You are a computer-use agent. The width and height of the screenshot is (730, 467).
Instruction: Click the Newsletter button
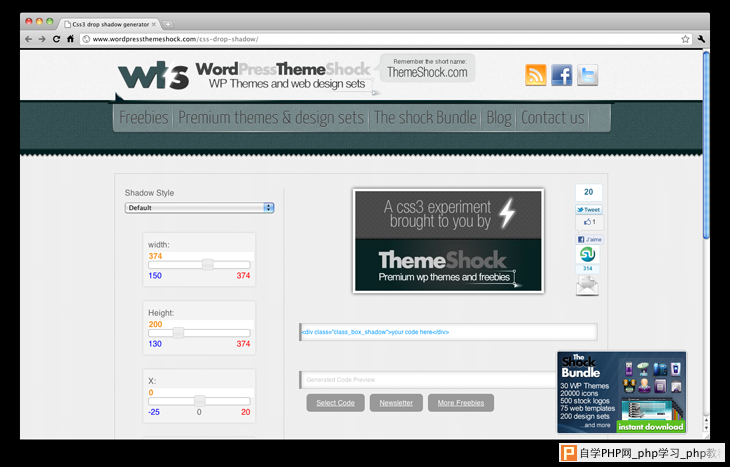(396, 403)
